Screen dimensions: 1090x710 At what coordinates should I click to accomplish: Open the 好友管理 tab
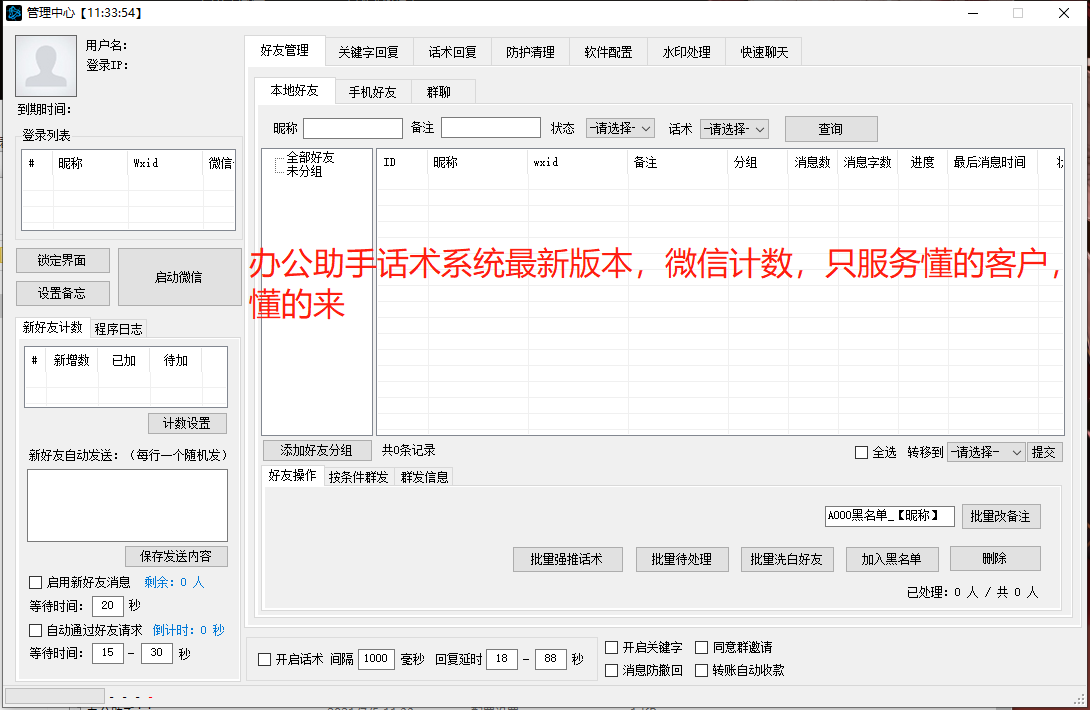click(x=285, y=51)
